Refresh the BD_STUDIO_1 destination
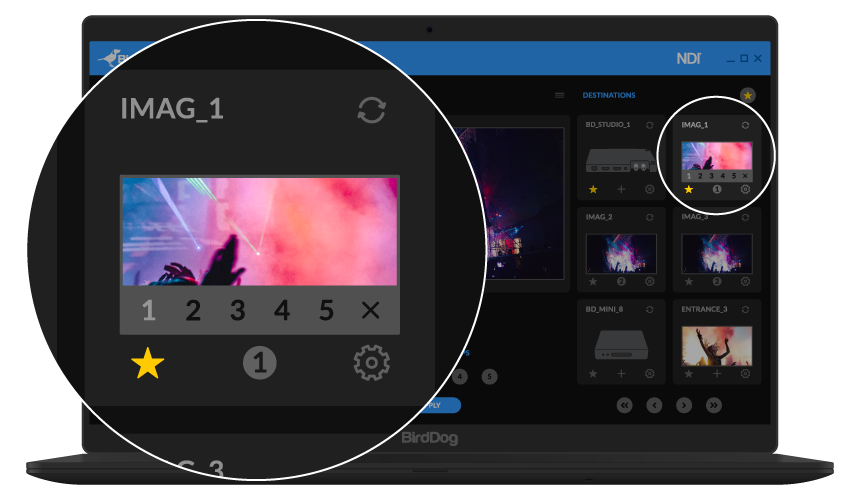The height and width of the screenshot is (500, 860). [649, 125]
